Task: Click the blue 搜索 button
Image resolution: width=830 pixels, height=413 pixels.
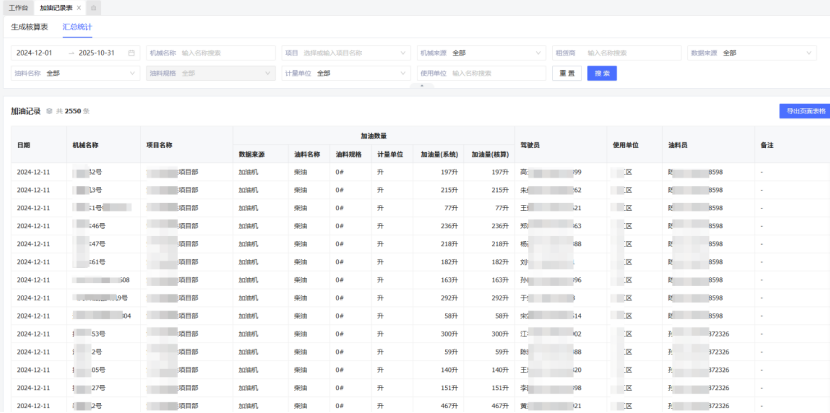Action: pos(602,73)
